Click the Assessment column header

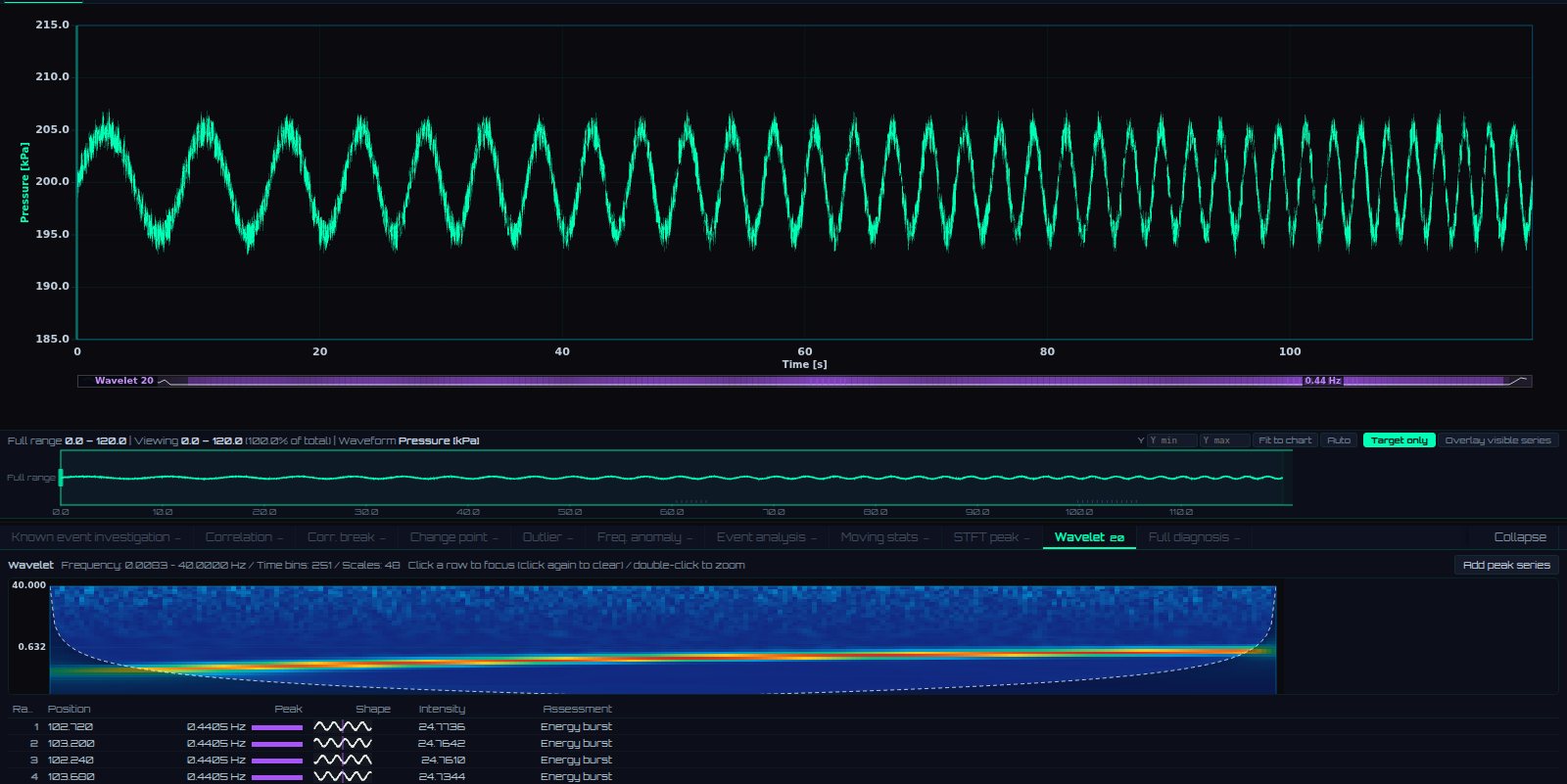point(577,709)
